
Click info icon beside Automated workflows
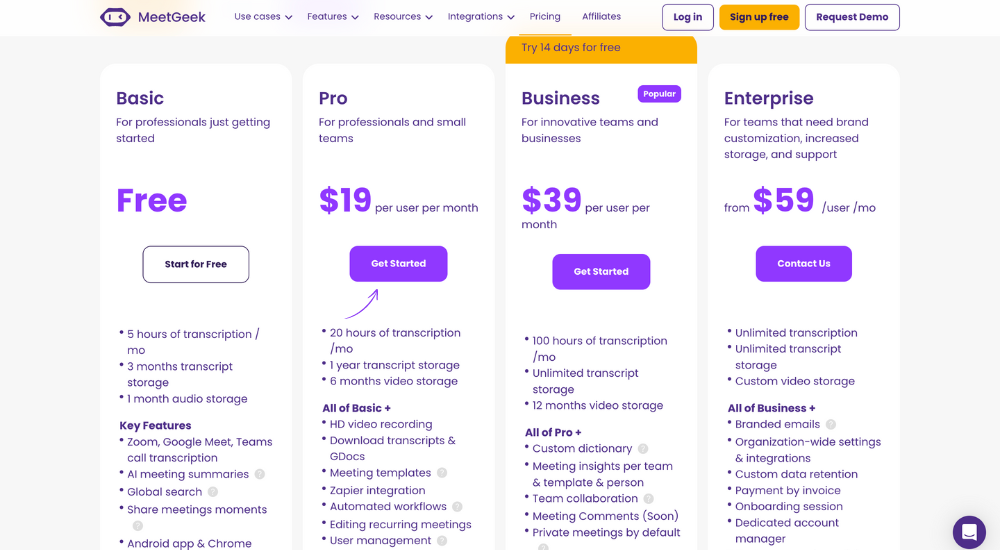[457, 507]
